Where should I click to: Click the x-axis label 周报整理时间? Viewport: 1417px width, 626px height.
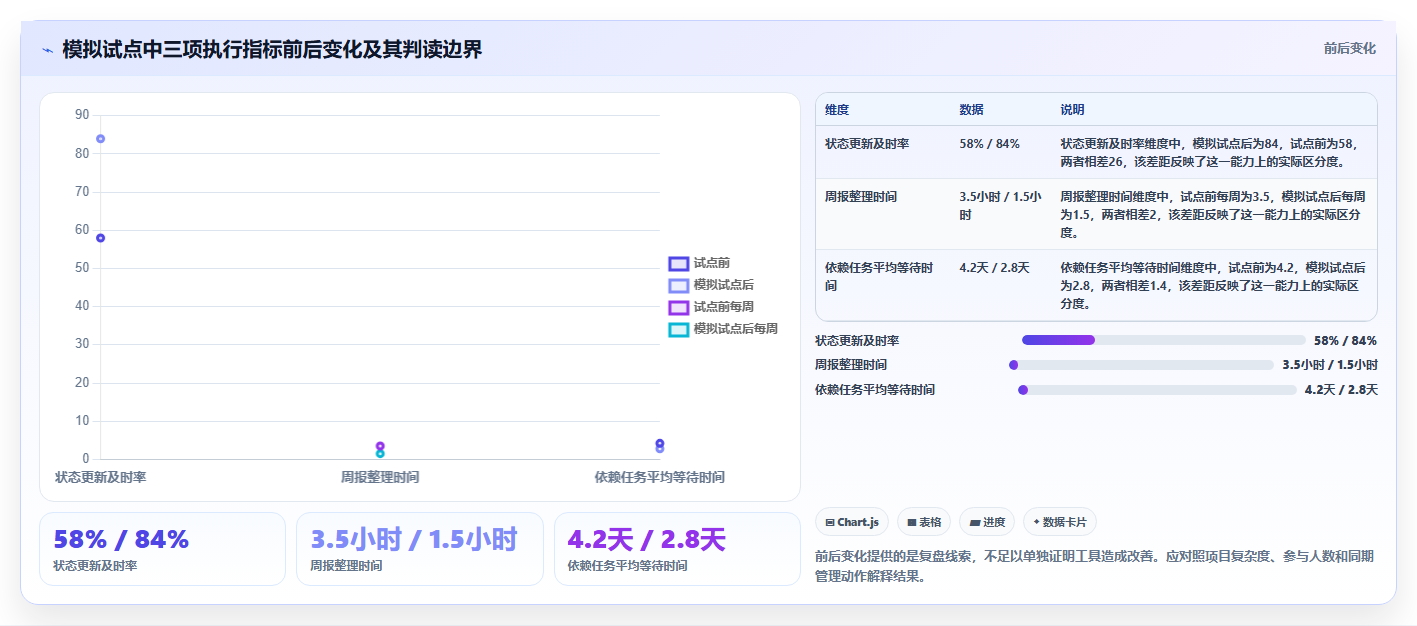coord(380,478)
